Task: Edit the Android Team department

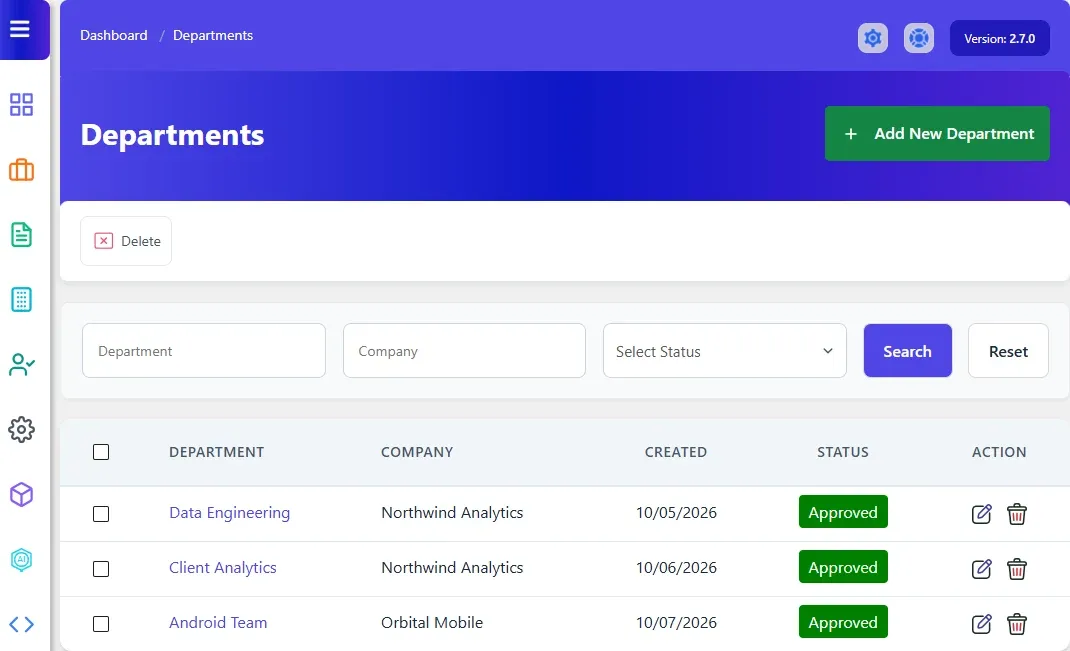Action: point(981,624)
